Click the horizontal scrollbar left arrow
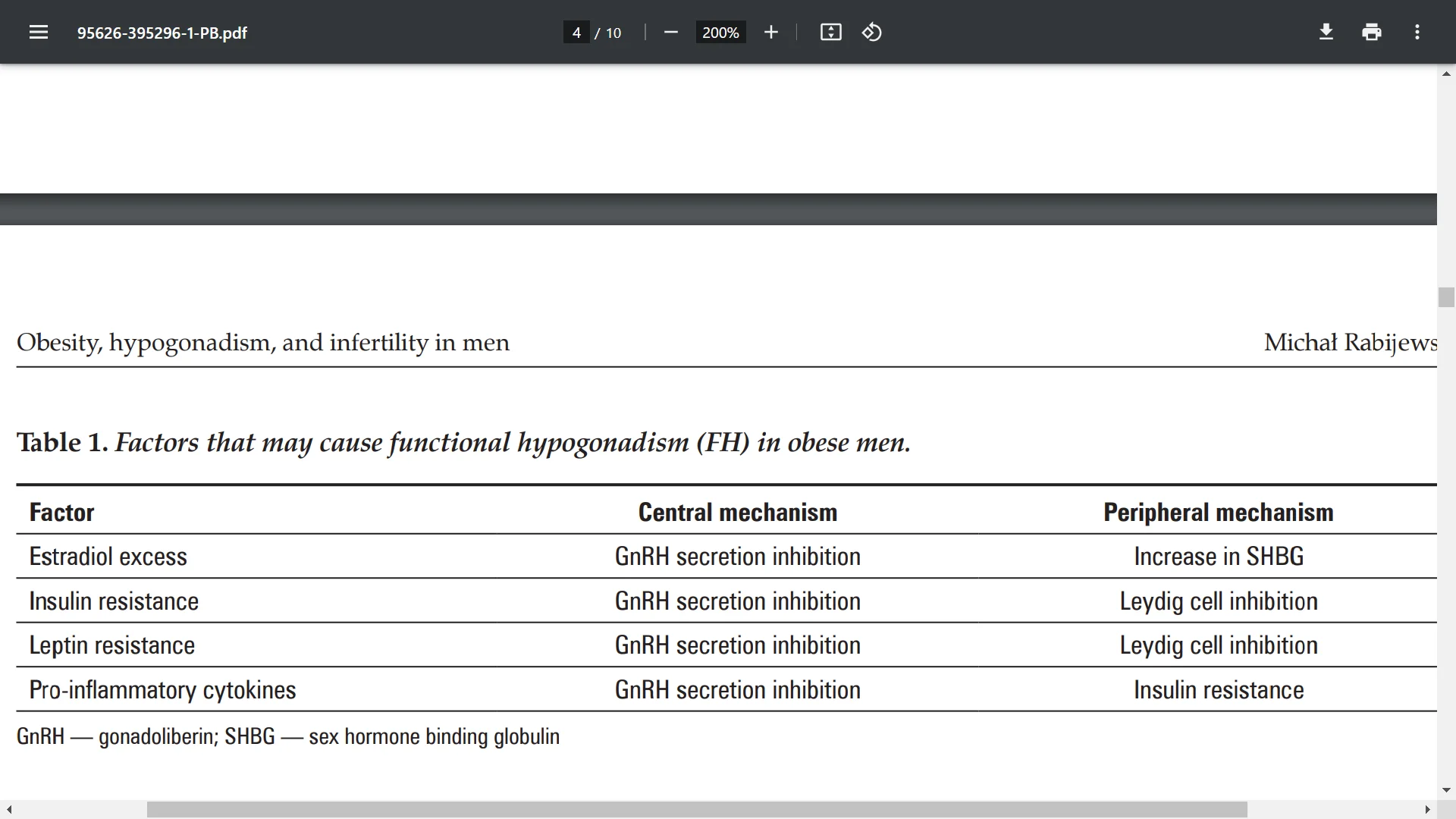 pos(9,810)
